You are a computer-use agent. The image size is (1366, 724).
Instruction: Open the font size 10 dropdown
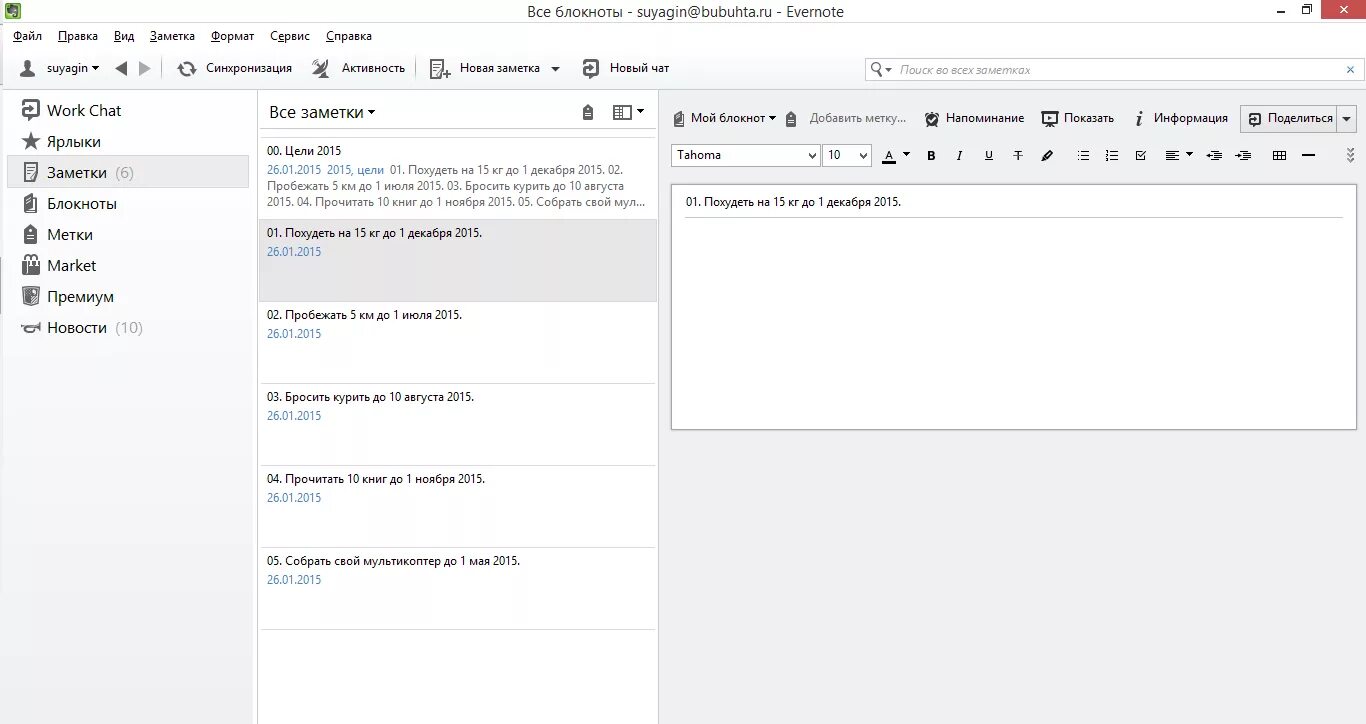coord(847,155)
